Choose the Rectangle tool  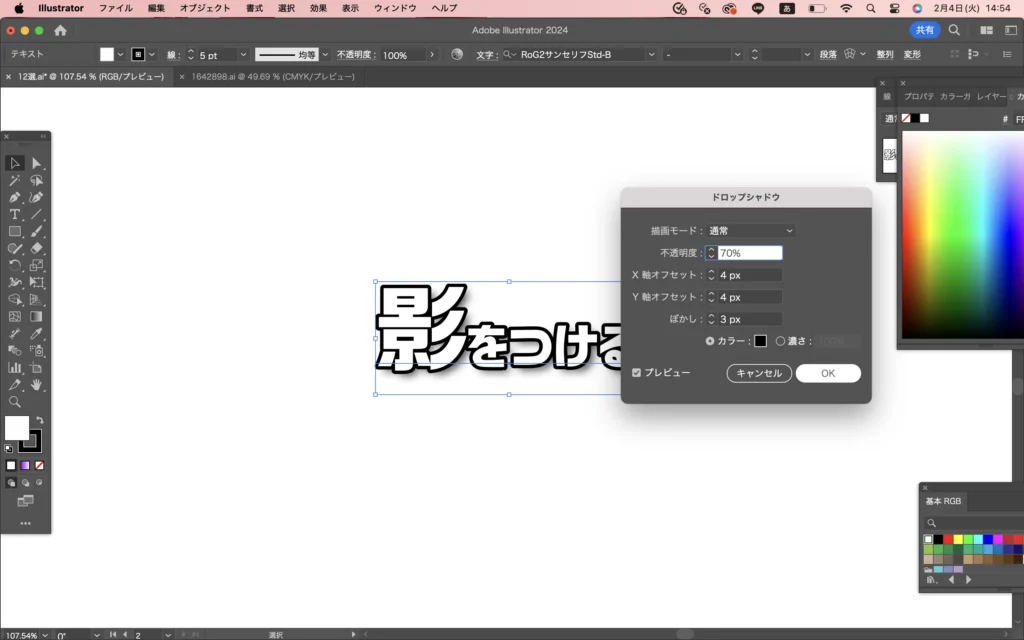click(x=15, y=232)
